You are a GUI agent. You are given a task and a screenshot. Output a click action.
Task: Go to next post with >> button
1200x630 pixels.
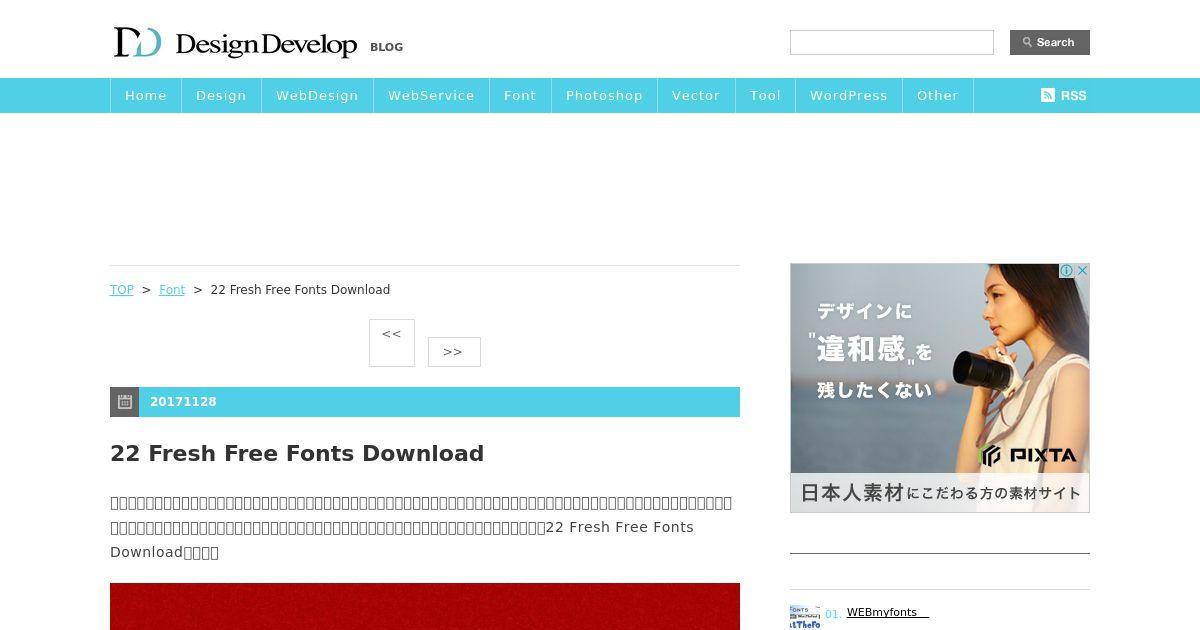pos(454,352)
